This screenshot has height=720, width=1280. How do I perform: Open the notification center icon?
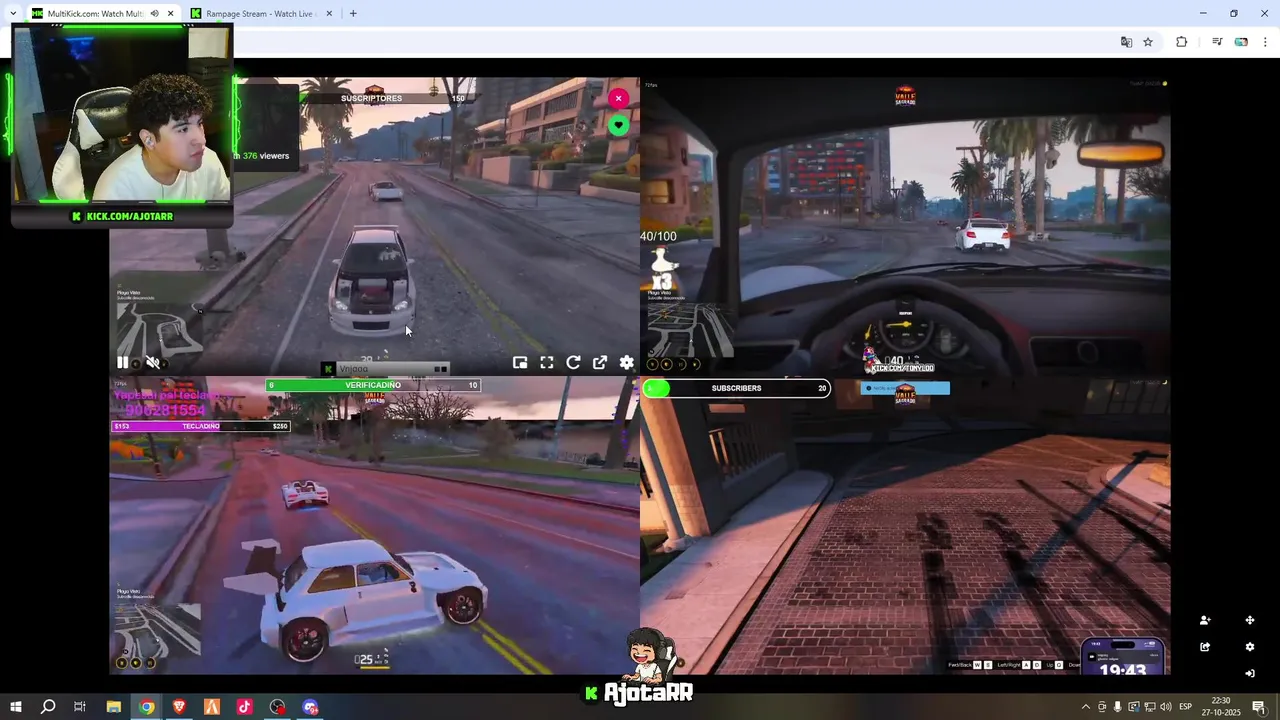click(x=1259, y=707)
